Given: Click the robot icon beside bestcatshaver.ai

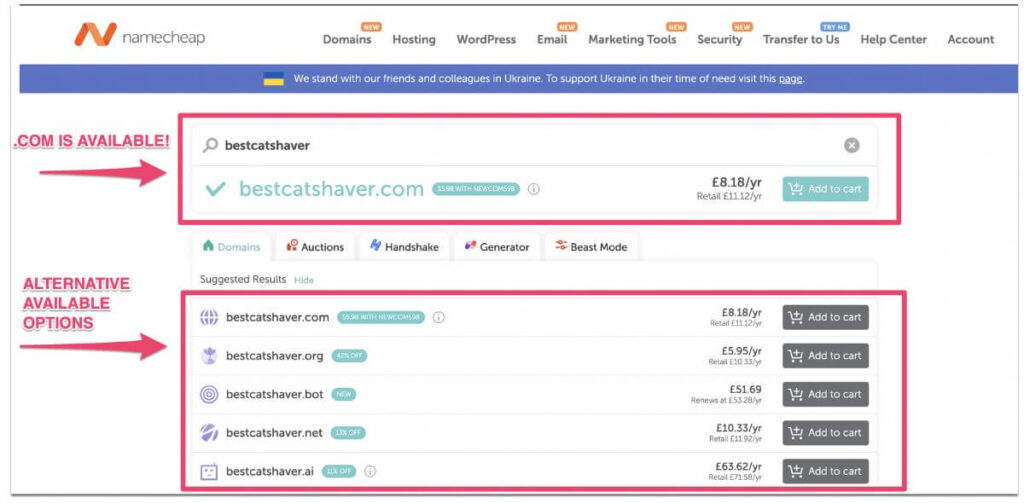Looking at the screenshot, I should point(209,471).
